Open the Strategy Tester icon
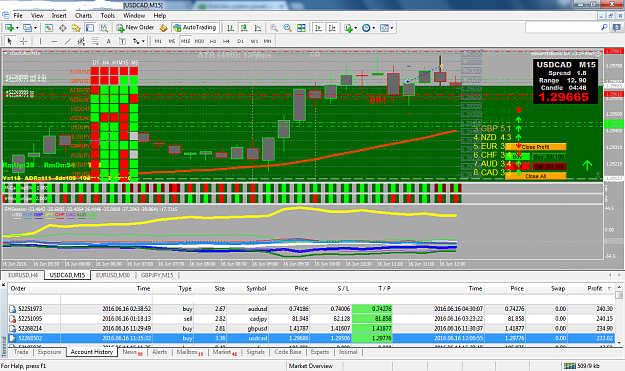 [x=104, y=28]
